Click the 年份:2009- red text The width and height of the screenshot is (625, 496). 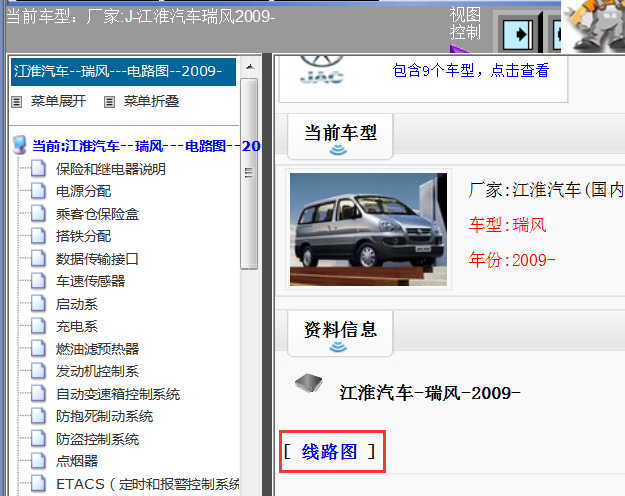(512, 260)
